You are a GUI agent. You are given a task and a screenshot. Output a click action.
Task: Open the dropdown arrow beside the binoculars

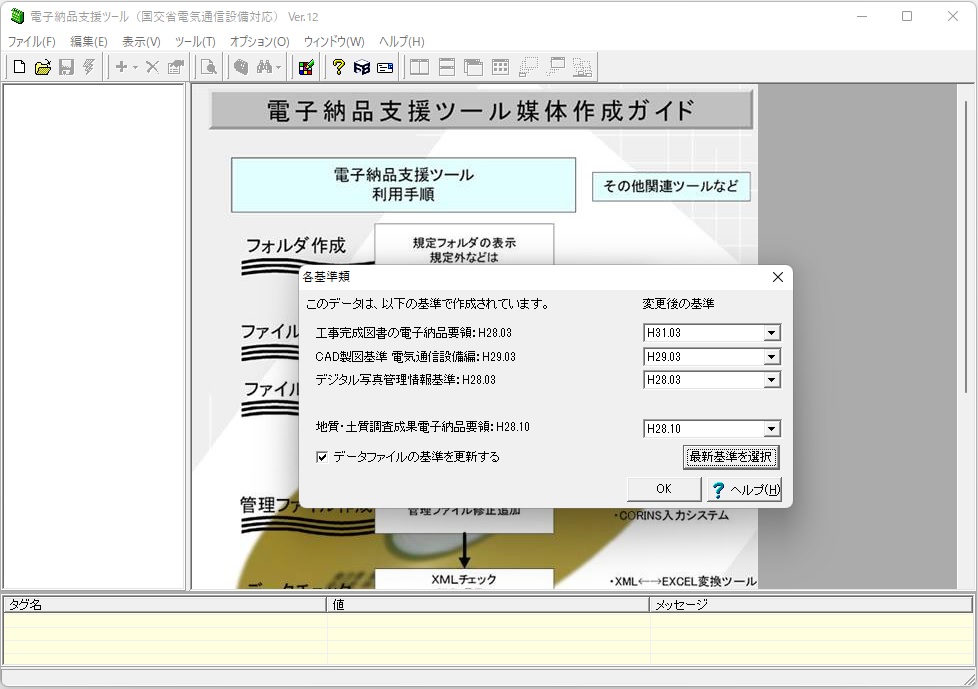(278, 67)
